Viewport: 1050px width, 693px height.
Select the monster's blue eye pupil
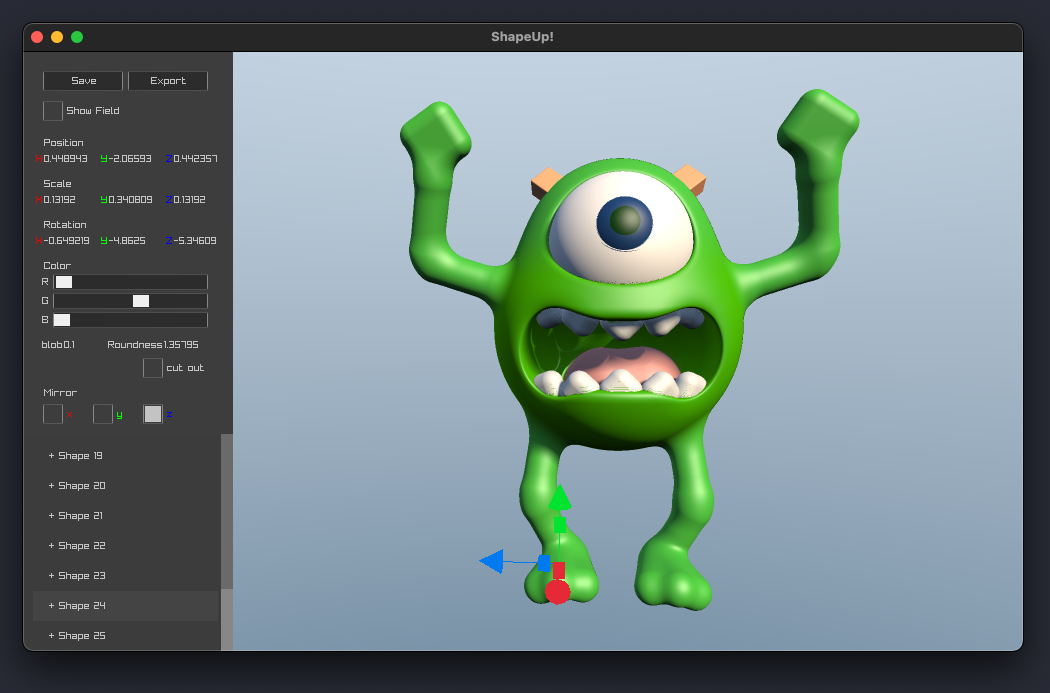click(x=625, y=221)
